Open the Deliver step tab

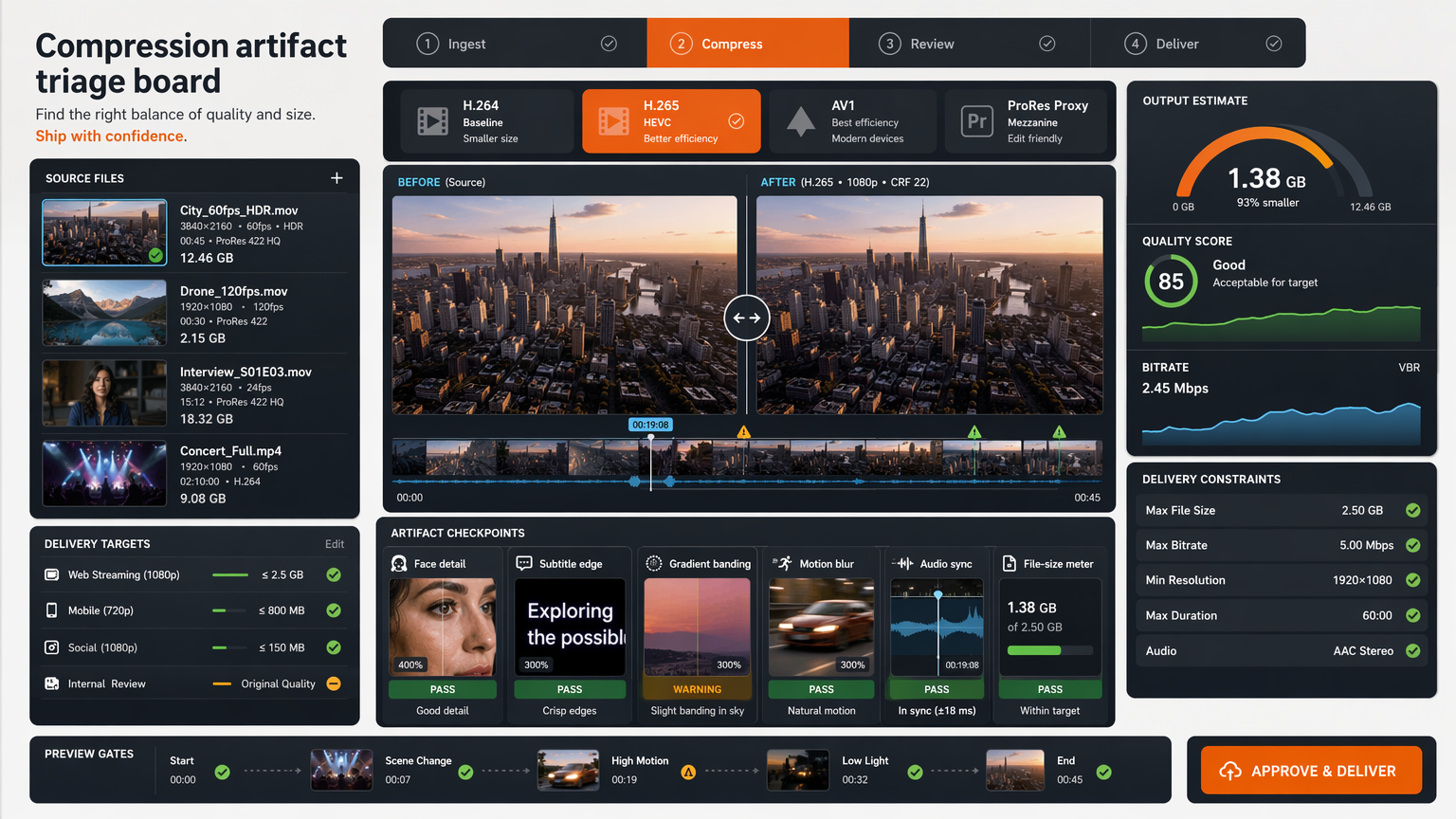(x=1198, y=43)
